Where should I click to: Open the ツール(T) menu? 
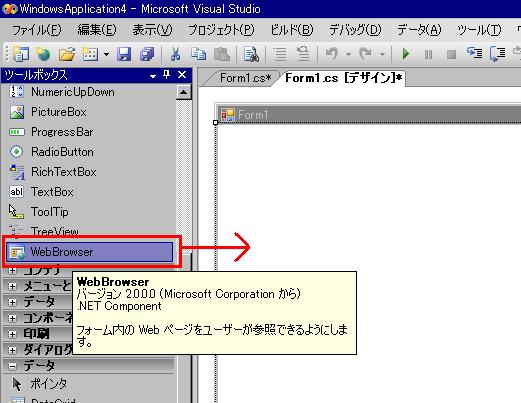[479, 30]
